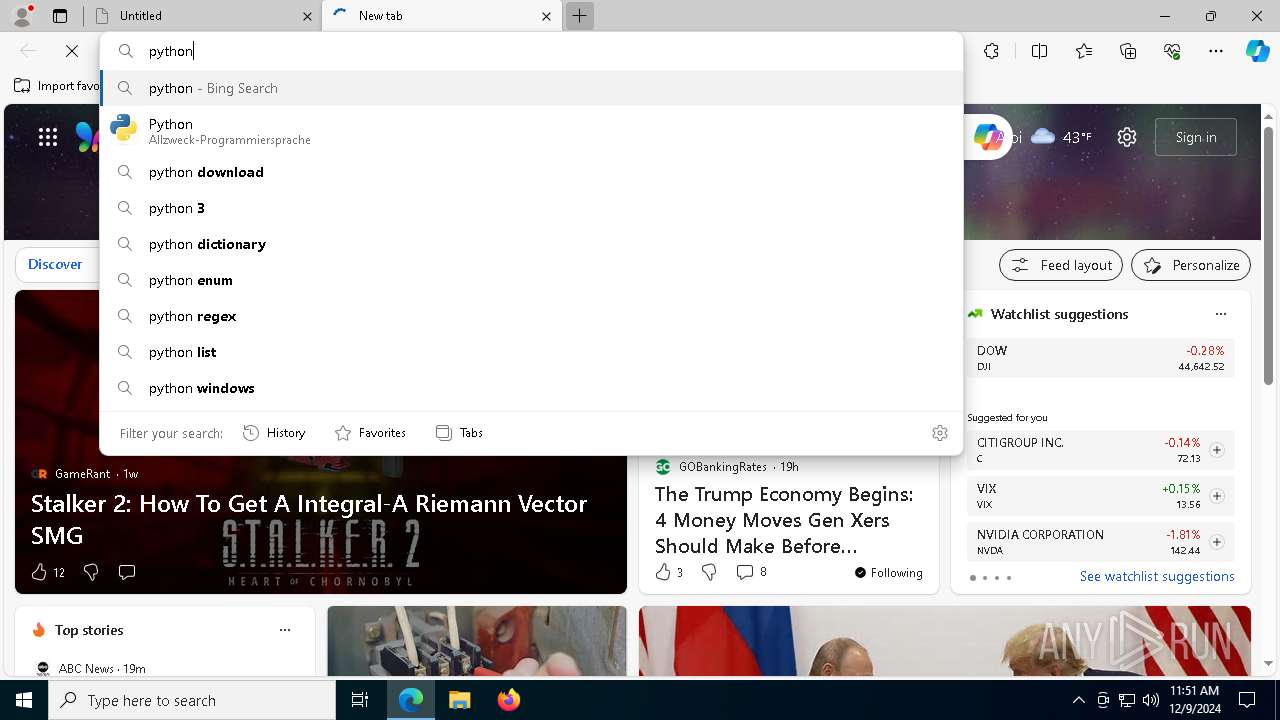
Task: Launch Copilot from the toolbar
Action: coord(1257,51)
